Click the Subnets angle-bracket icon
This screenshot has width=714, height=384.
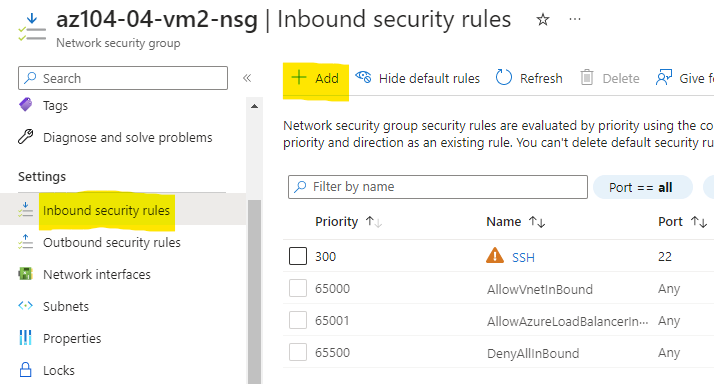click(26, 306)
